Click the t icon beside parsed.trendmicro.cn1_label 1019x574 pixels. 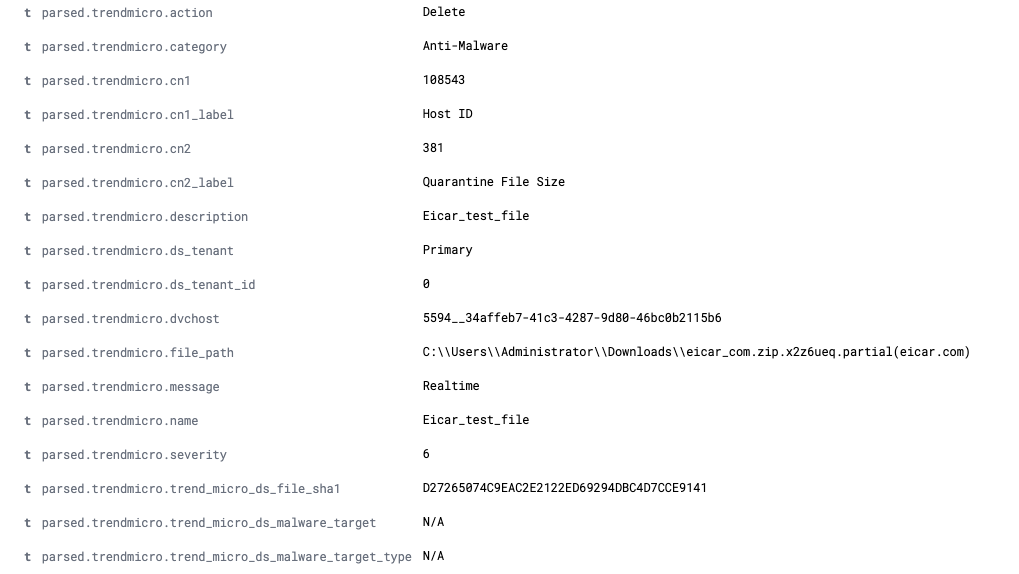tap(28, 115)
